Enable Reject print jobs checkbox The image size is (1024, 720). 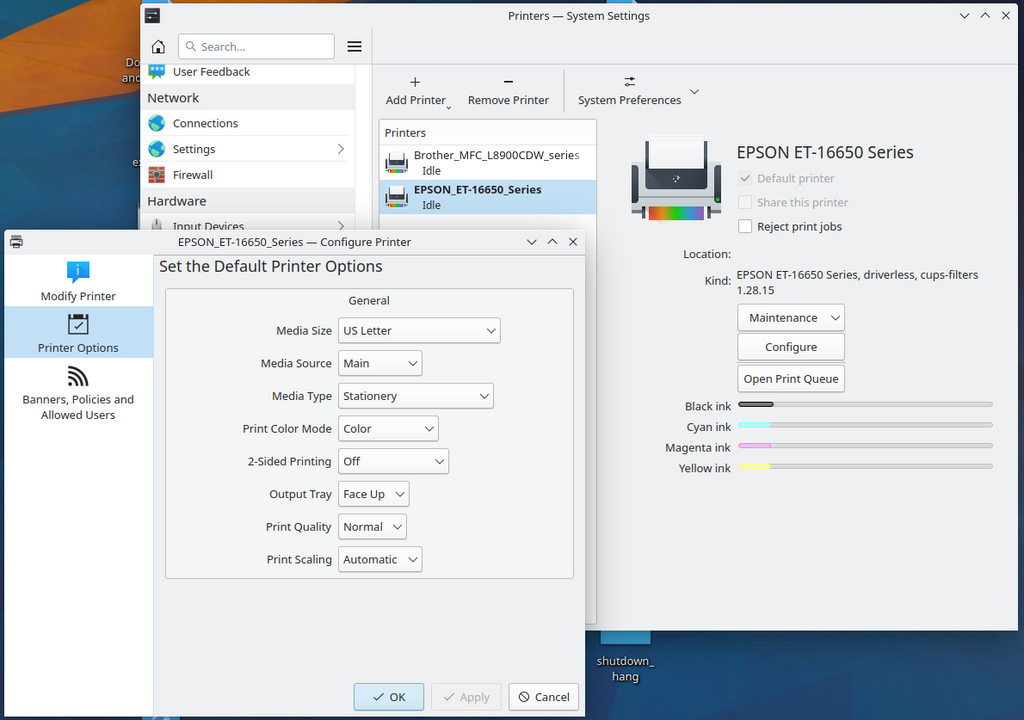point(745,227)
